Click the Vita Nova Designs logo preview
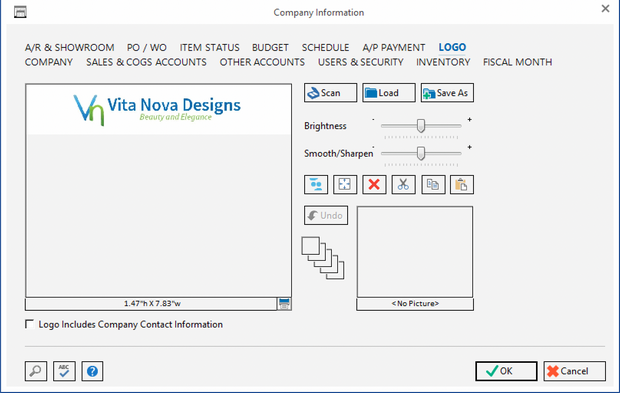Image resolution: width=620 pixels, height=393 pixels. pyautogui.click(x=157, y=109)
